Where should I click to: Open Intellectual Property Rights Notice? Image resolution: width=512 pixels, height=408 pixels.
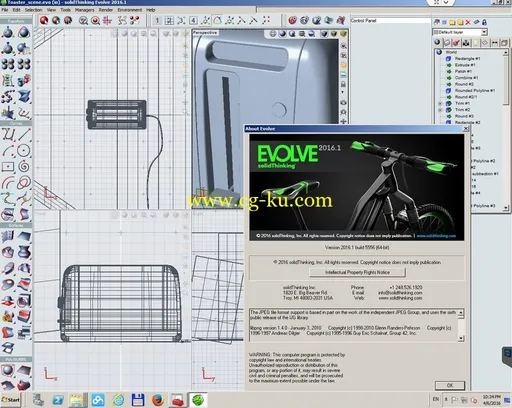point(357,272)
